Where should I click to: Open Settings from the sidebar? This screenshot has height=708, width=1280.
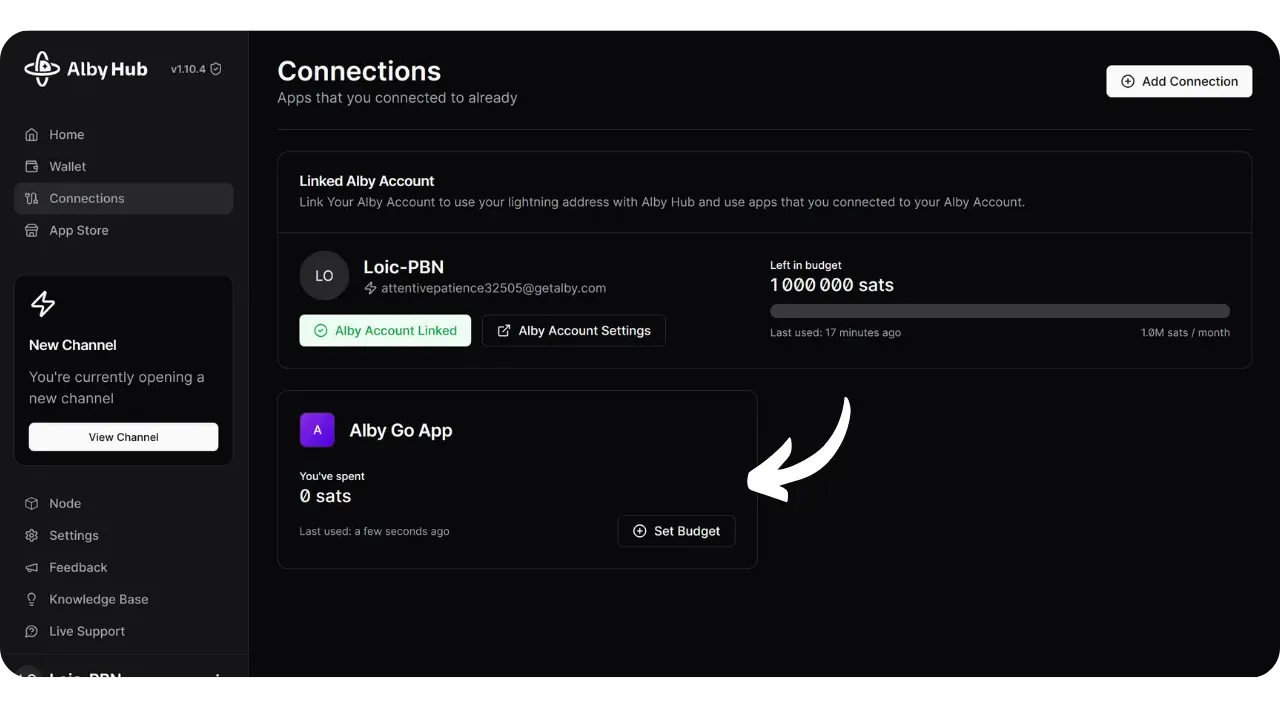tap(73, 536)
